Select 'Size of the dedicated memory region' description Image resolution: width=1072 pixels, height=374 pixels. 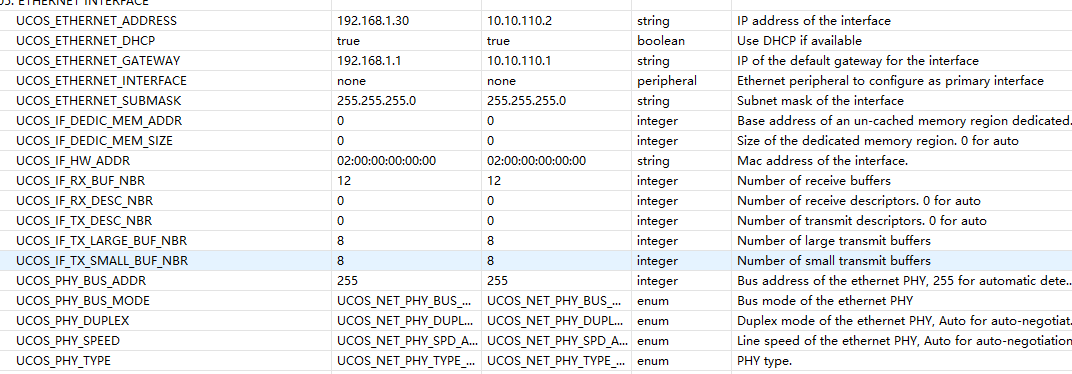[x=878, y=141]
